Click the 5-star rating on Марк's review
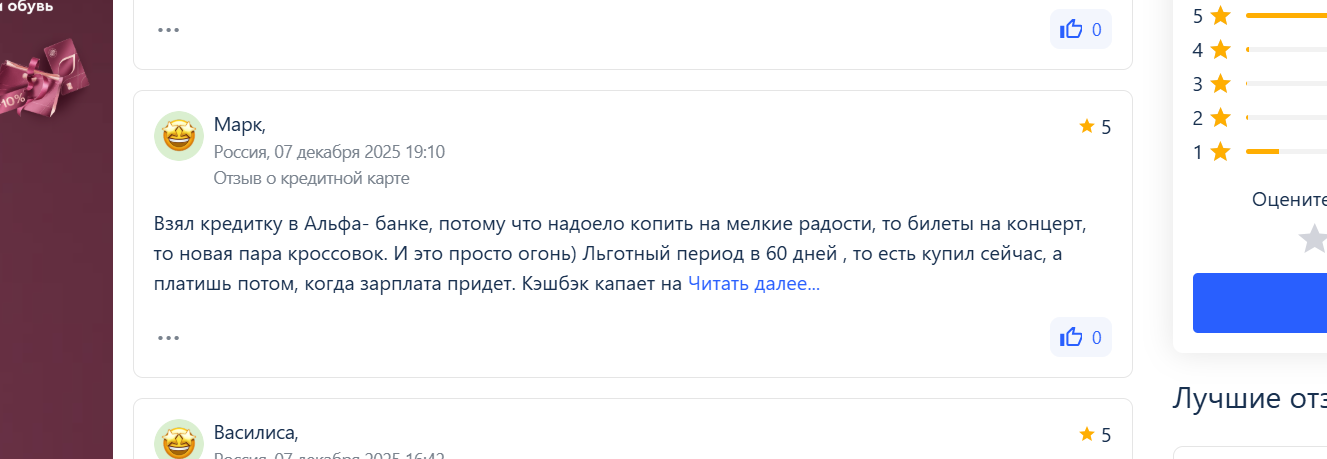This screenshot has height=459, width=1327. [x=1095, y=127]
